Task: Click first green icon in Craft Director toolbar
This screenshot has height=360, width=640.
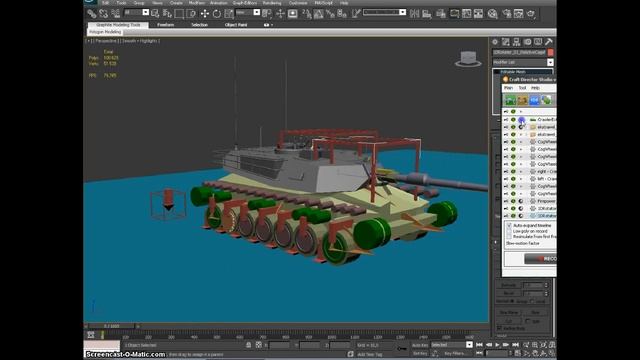Action: pyautogui.click(x=510, y=100)
